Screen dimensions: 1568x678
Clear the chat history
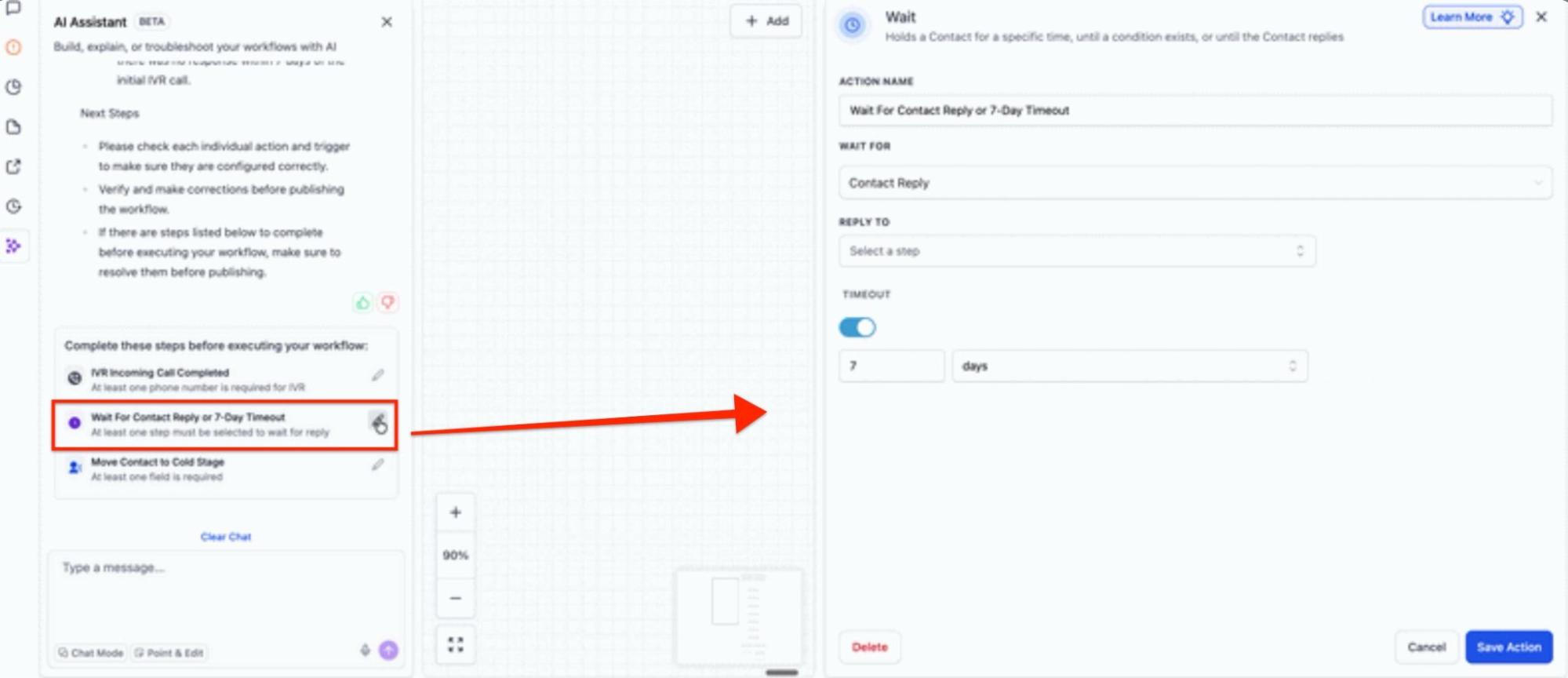[x=226, y=537]
